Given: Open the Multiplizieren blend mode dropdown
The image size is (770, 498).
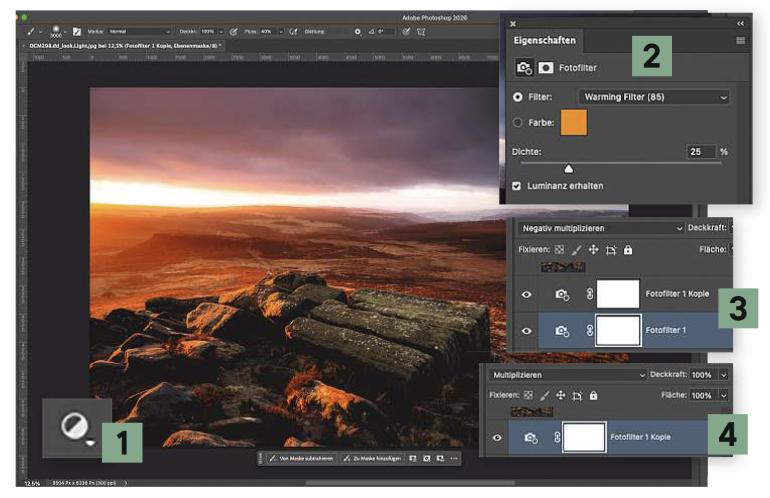Looking at the screenshot, I should tap(567, 375).
